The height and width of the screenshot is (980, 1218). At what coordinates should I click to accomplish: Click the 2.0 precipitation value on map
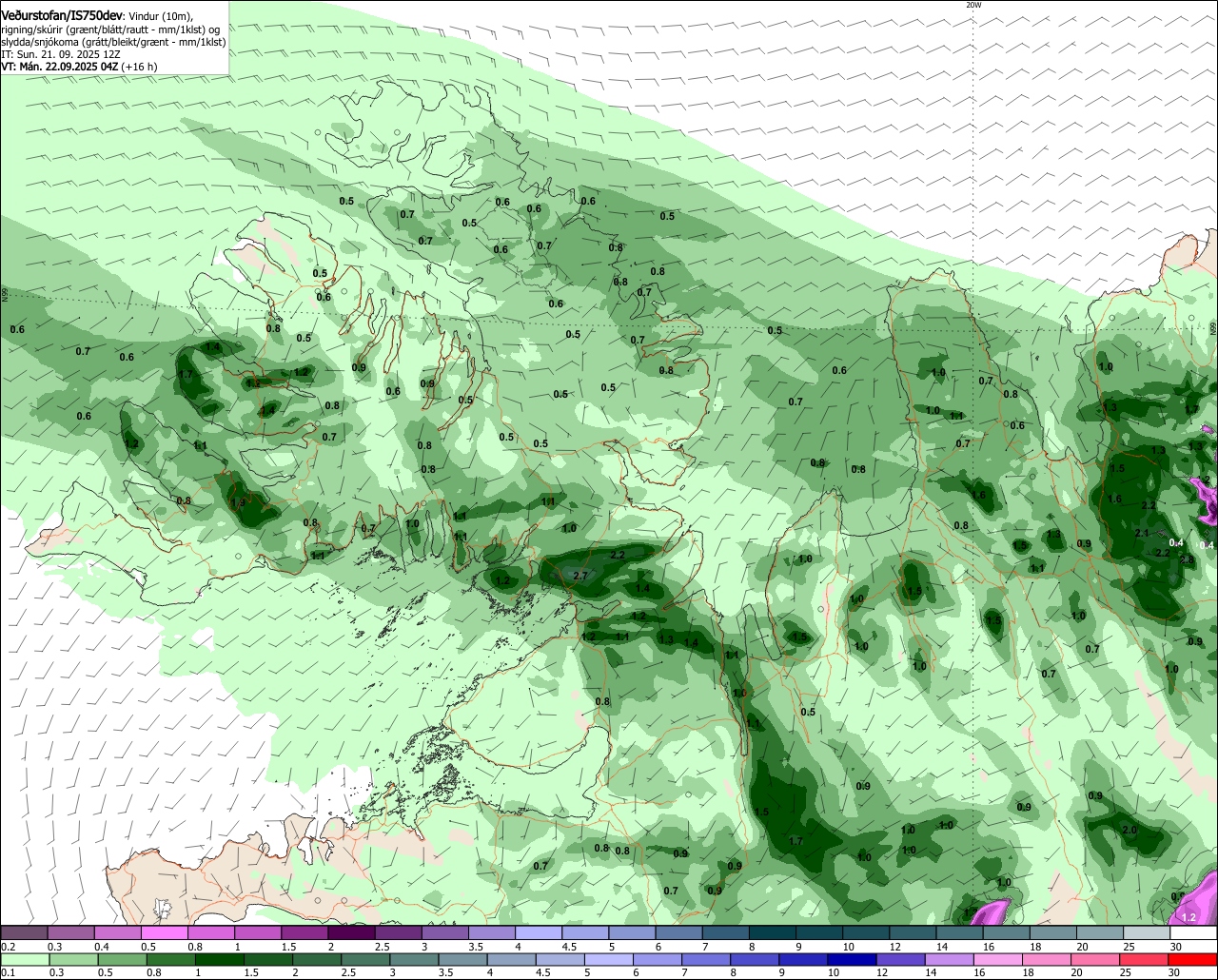(1130, 830)
